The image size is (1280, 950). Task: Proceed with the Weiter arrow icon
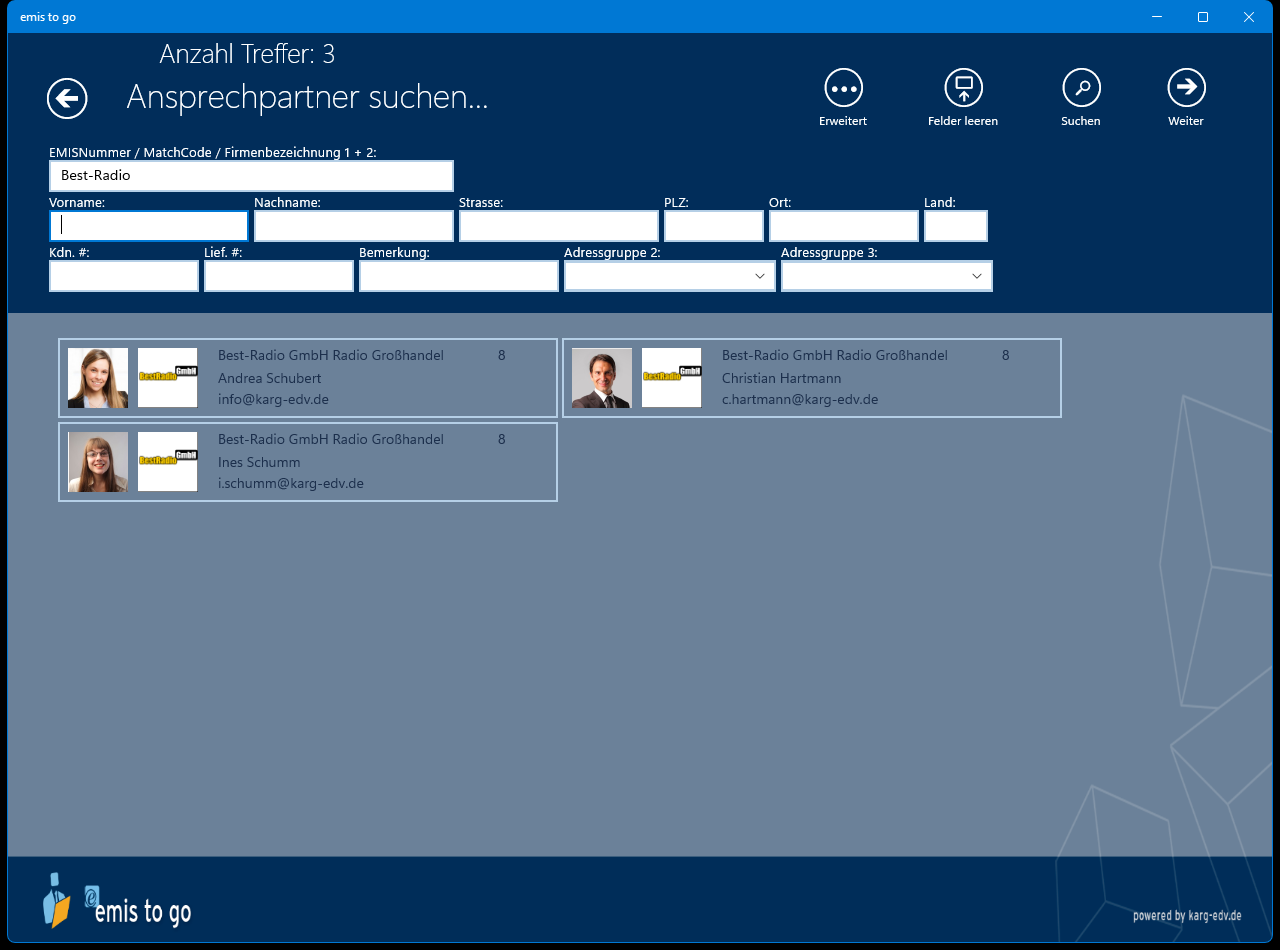(1186, 88)
